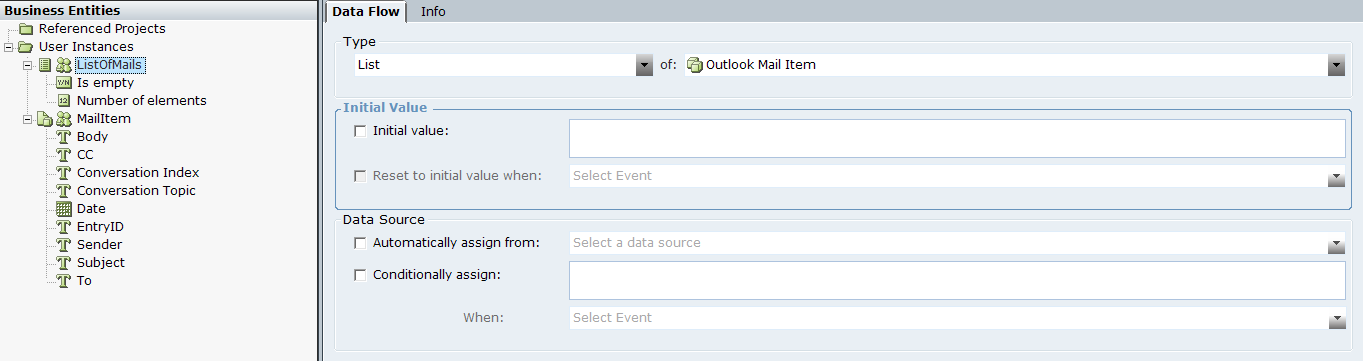Screen dimensions: 1363x361
Task: Click the Outlook Mail Item type icon
Action: 695,65
